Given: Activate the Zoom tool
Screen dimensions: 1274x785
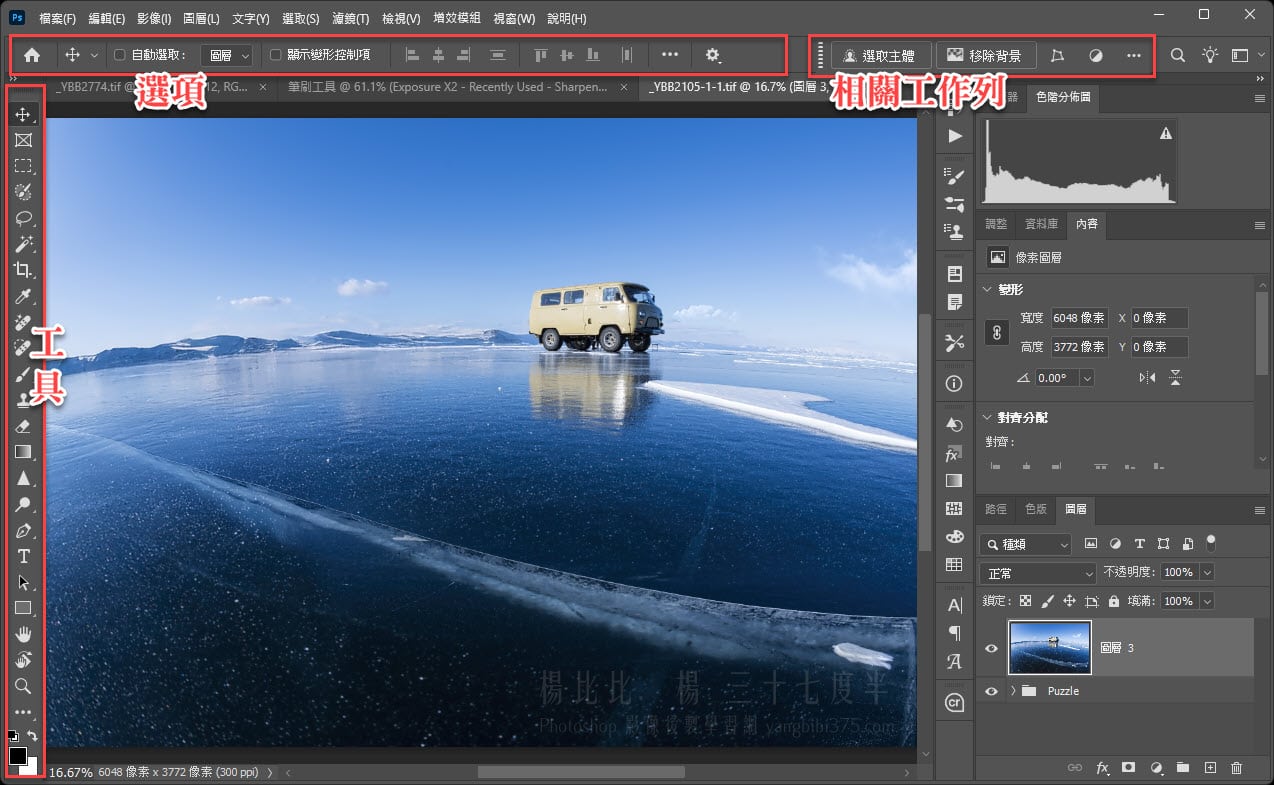Looking at the screenshot, I should pyautogui.click(x=23, y=687).
